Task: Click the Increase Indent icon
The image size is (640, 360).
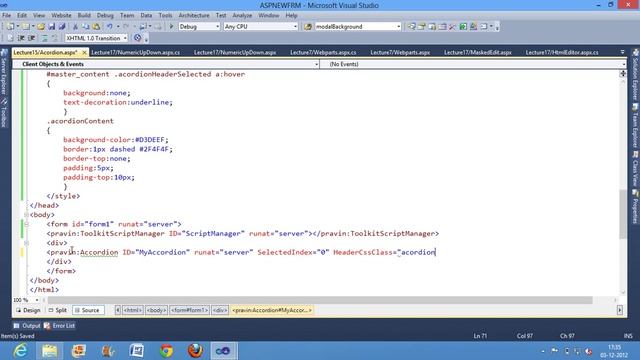Action: click(x=31, y=38)
